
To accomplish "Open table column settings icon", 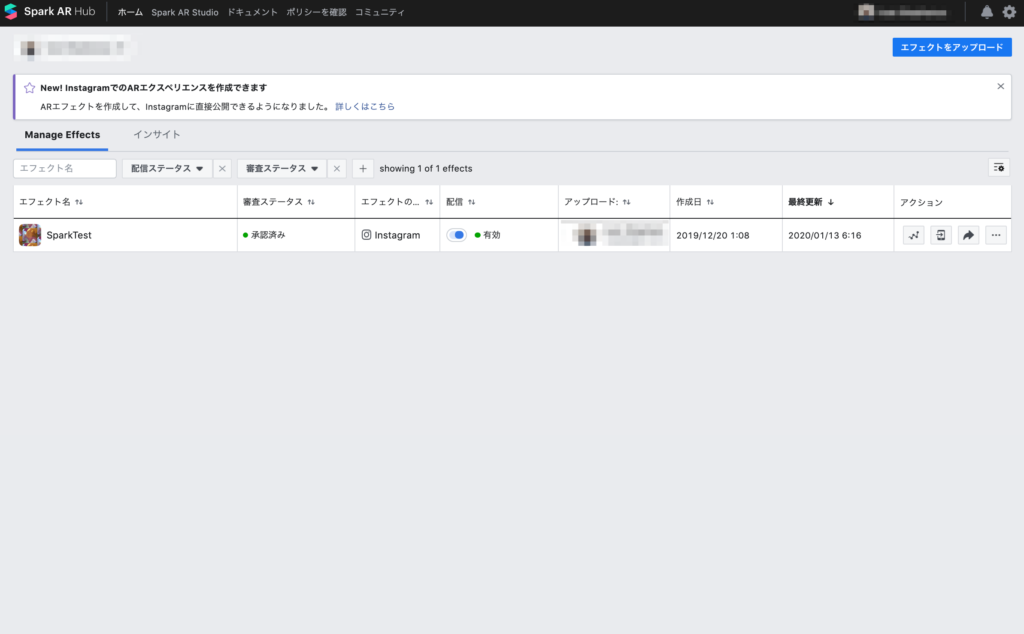I will (x=999, y=168).
